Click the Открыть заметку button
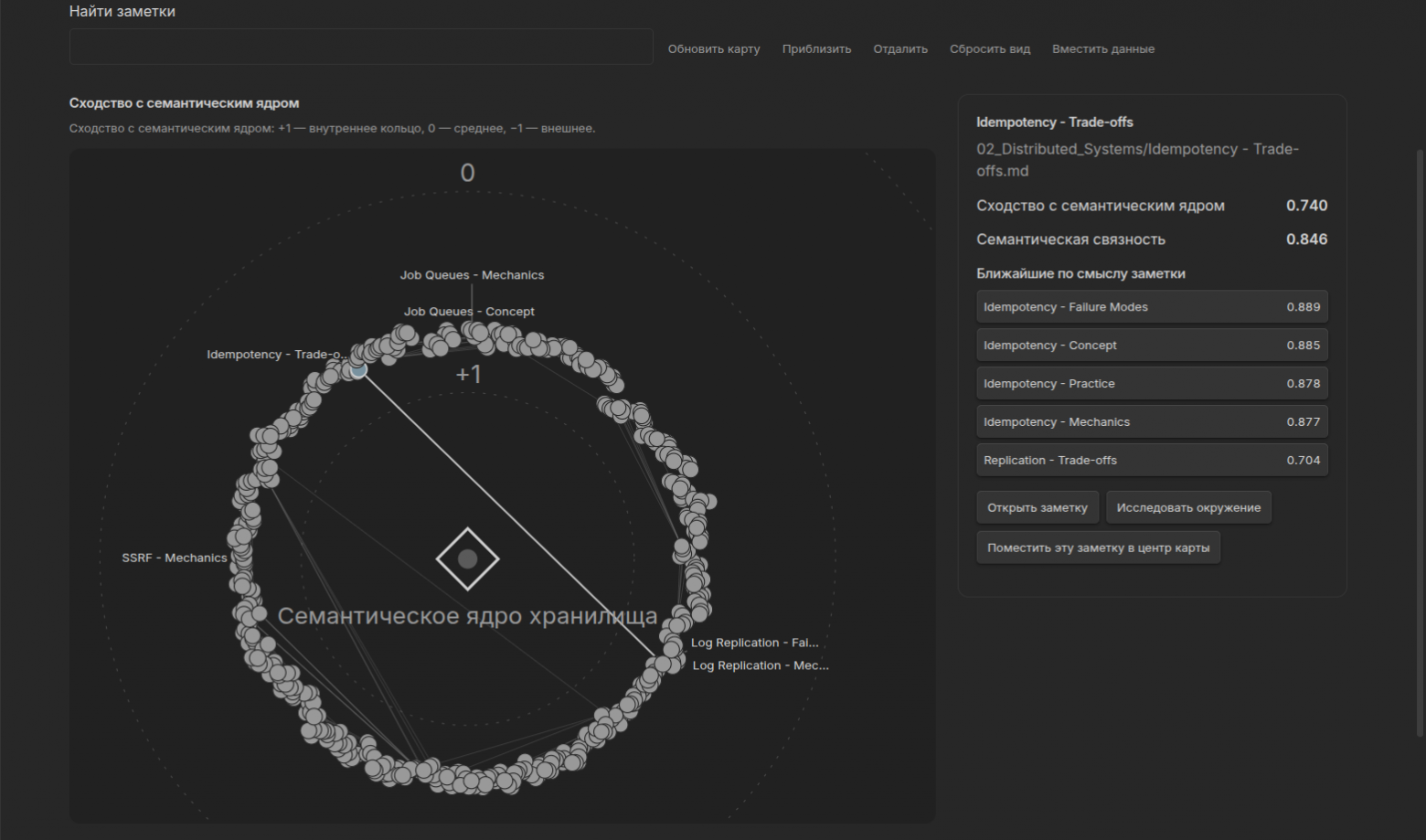 1038,507
